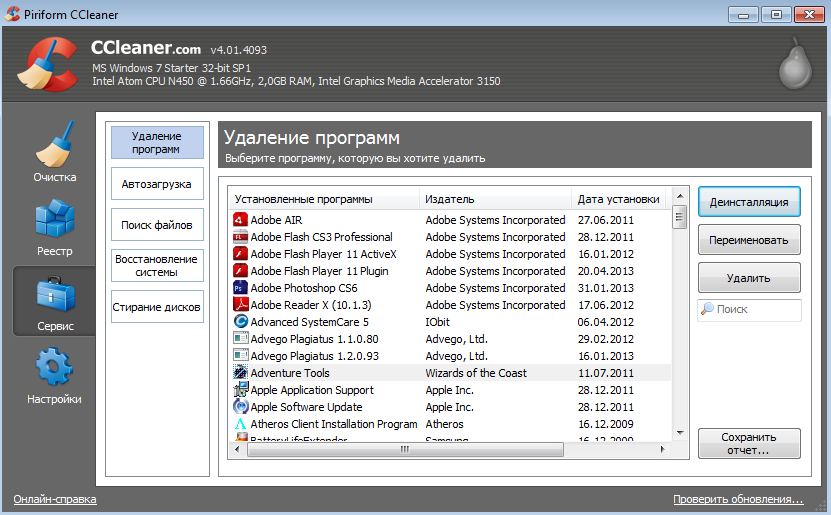Click the Atheros Client Installation Program icon
Screen dimensions: 831x515
241,424
